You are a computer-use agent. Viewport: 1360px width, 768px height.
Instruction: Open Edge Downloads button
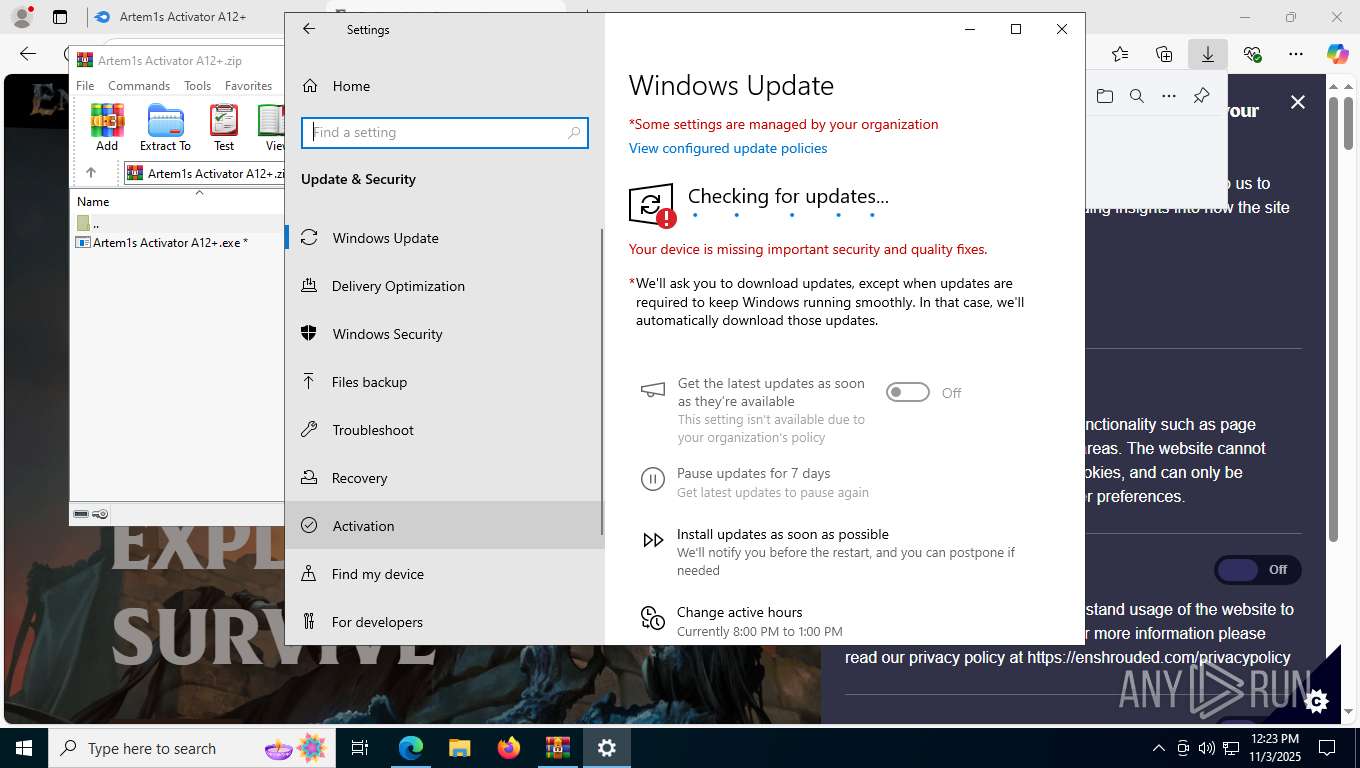click(1208, 54)
